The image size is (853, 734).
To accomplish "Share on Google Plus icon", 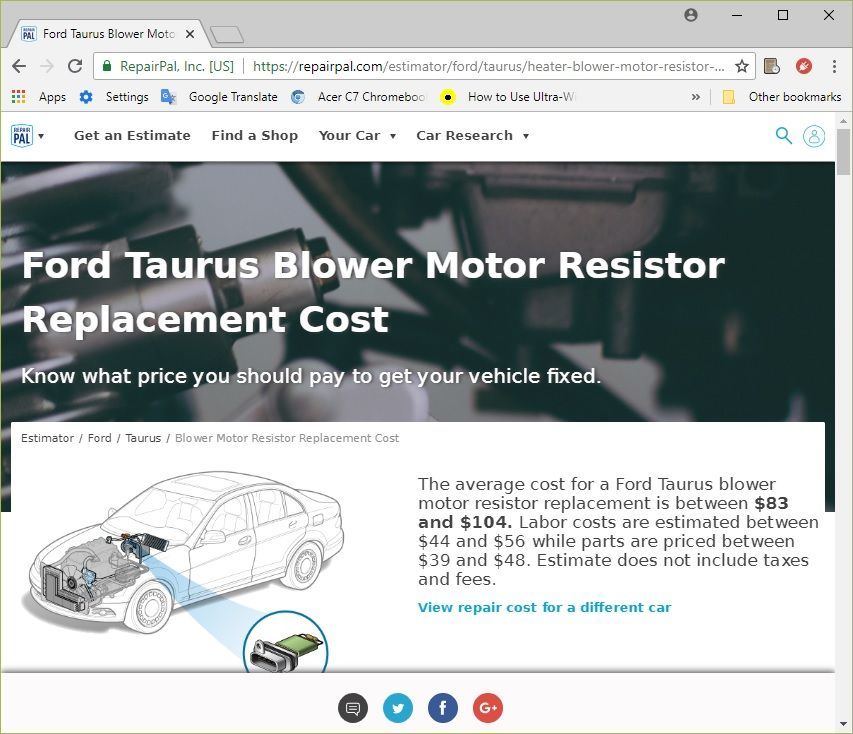I will [488, 708].
